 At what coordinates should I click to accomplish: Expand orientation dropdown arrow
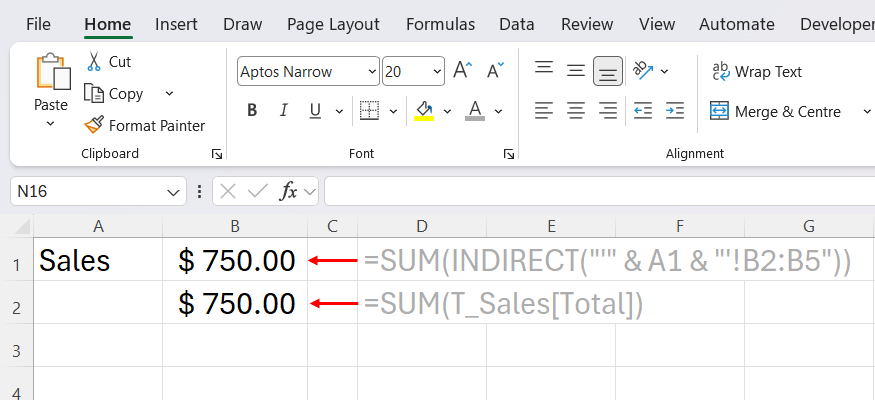tap(664, 71)
